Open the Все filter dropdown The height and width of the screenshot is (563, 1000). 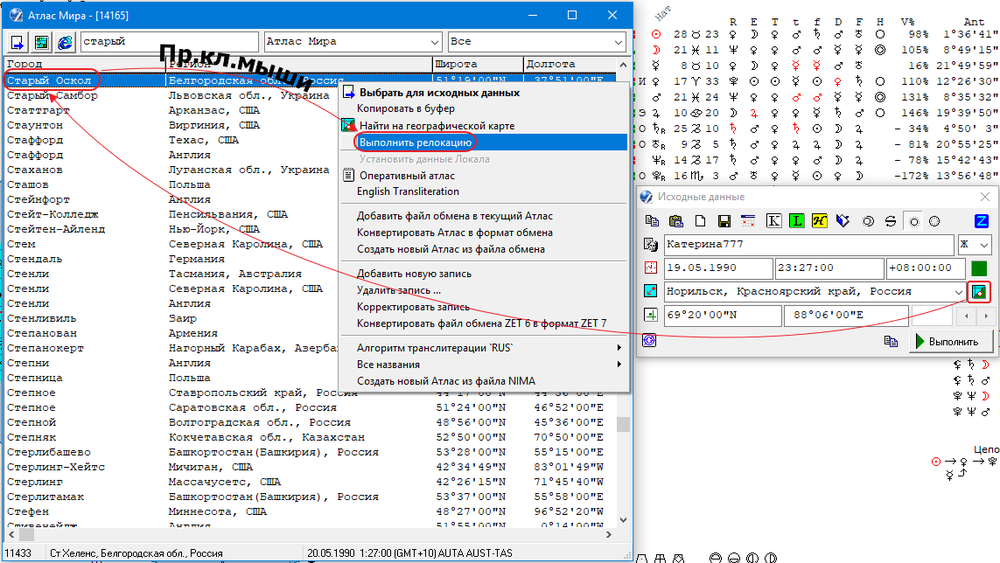pos(618,42)
